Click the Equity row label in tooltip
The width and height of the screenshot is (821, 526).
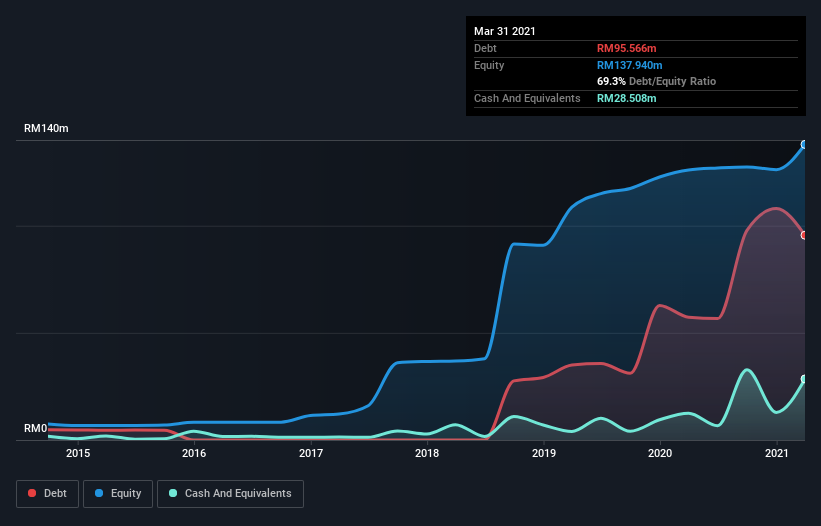click(489, 65)
